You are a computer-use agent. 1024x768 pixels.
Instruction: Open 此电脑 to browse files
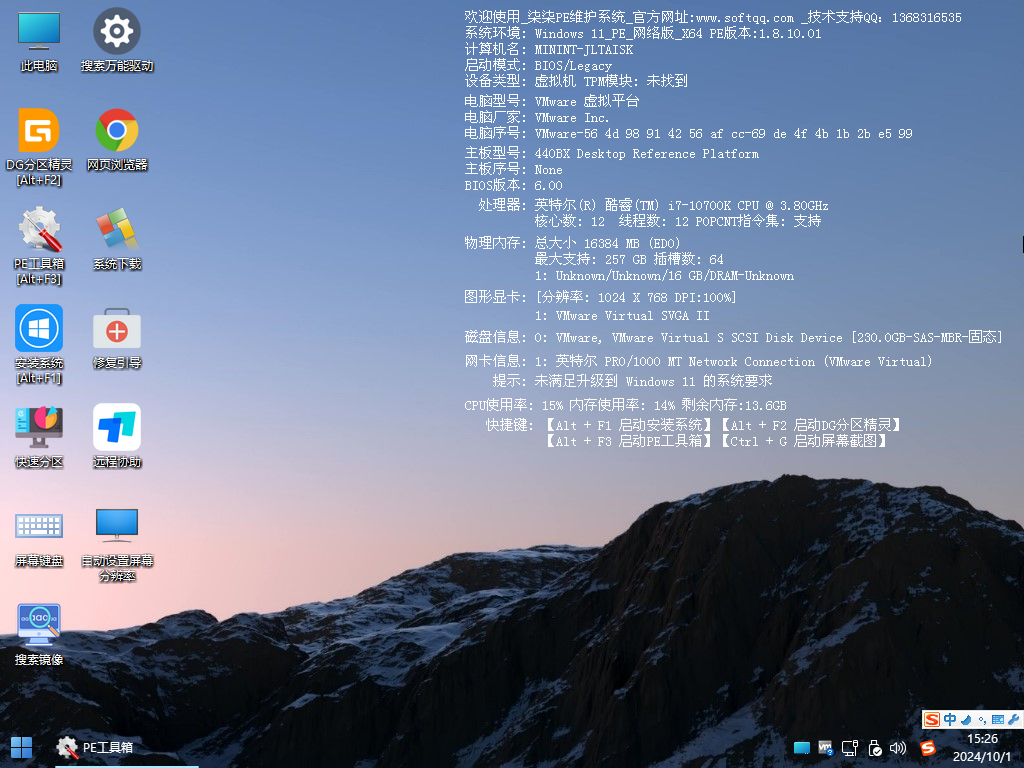[38, 38]
